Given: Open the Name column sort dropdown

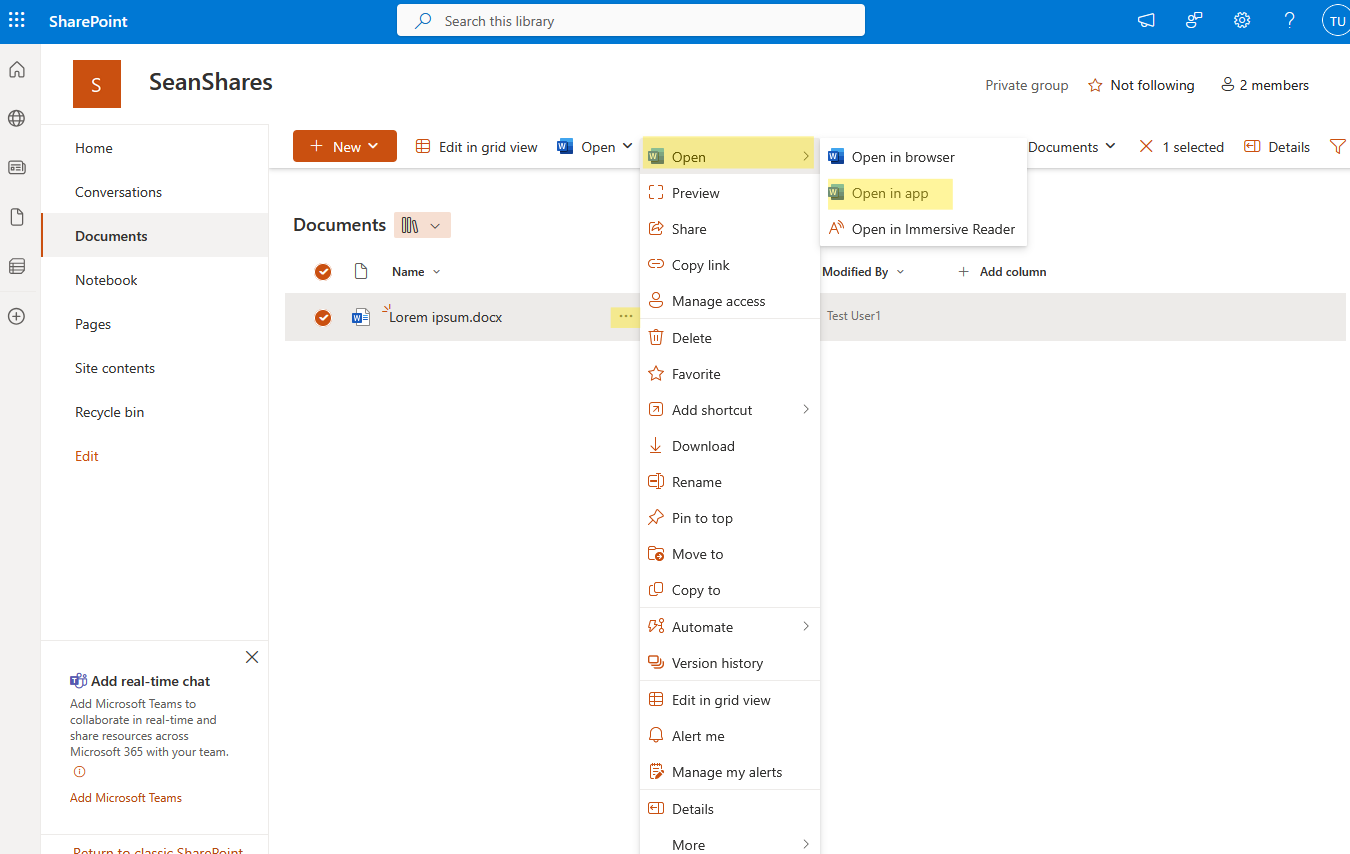Looking at the screenshot, I should coord(434,271).
